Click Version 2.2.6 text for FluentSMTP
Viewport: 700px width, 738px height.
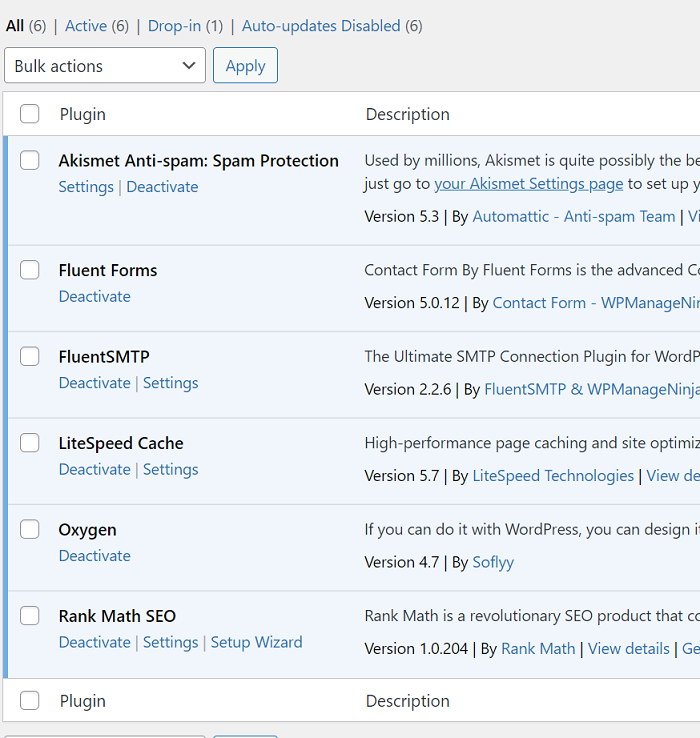(408, 389)
